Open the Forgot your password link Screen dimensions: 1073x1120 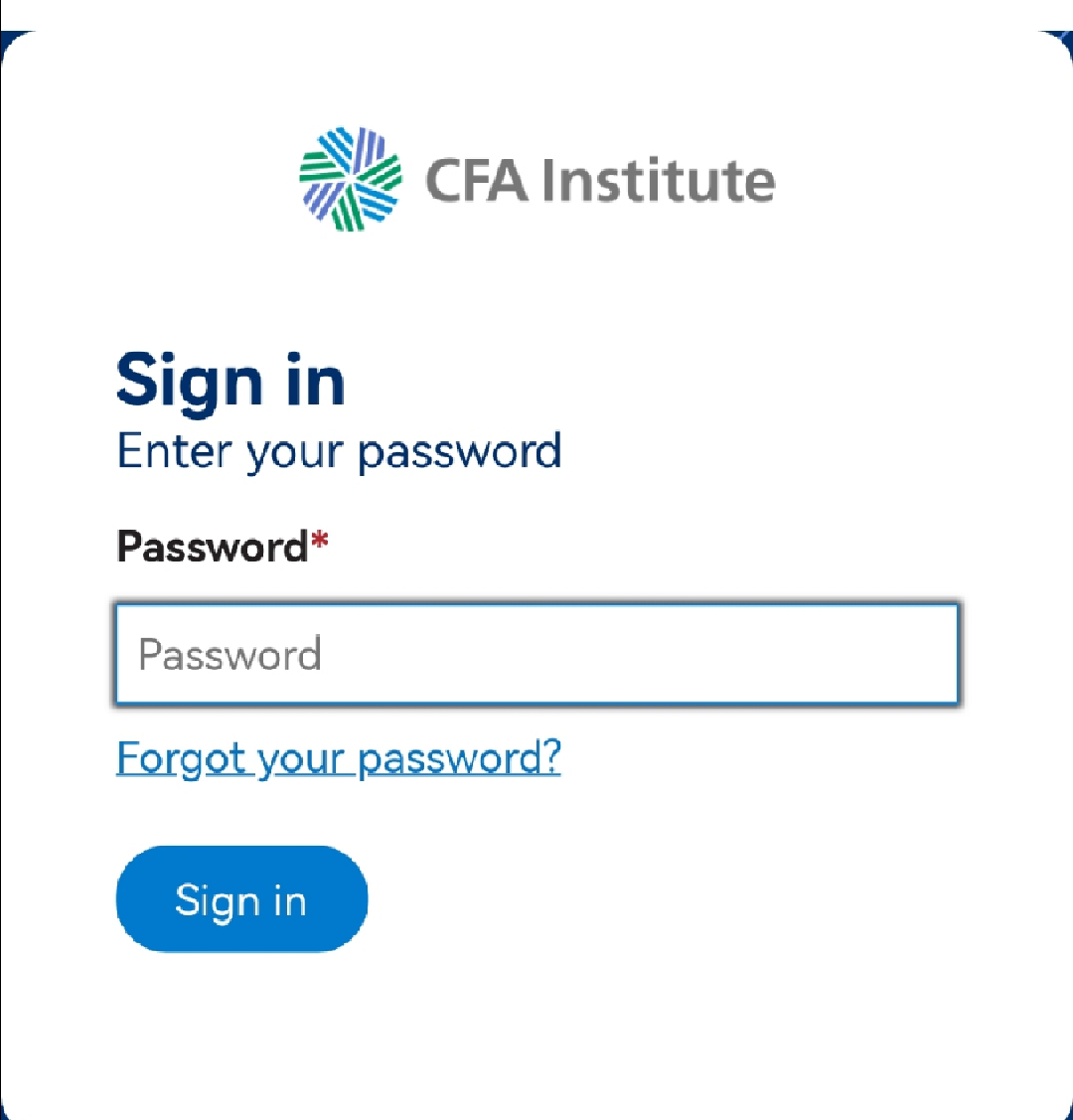(339, 758)
